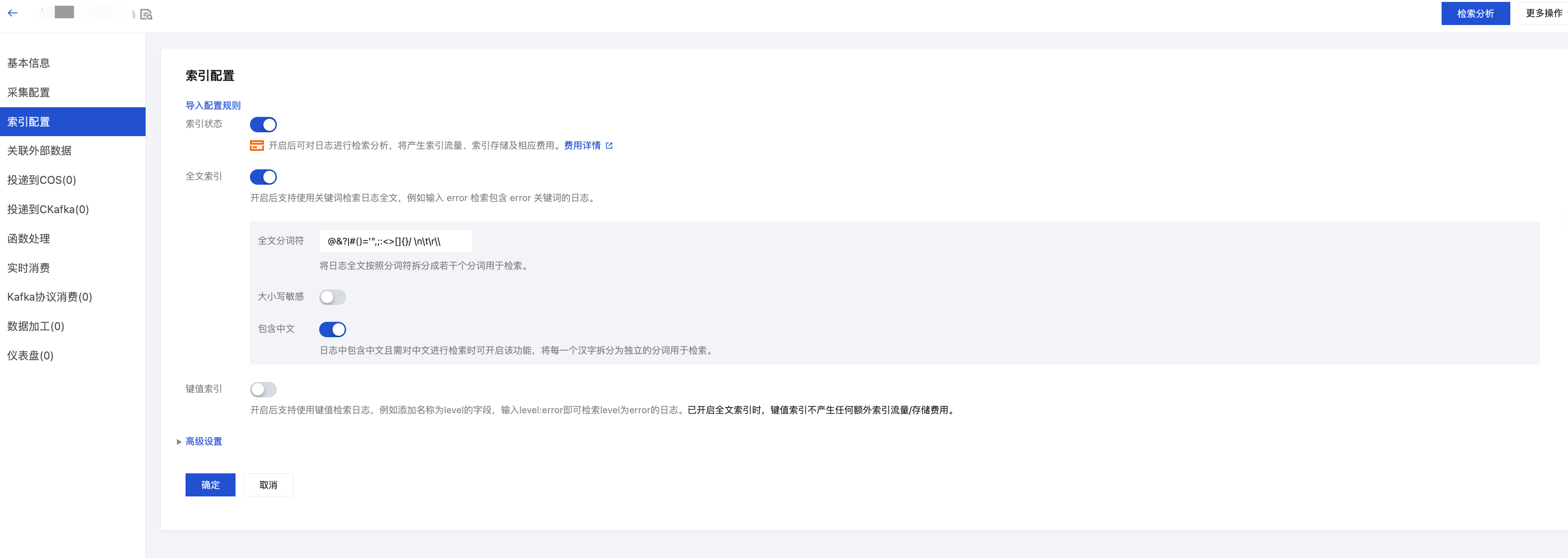Confirm with the 确定 button

coord(210,485)
